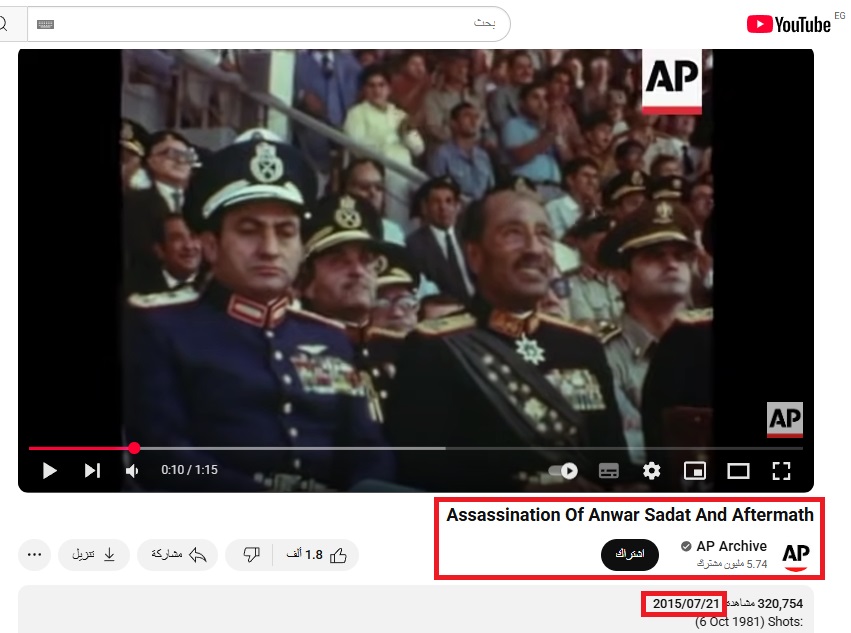Screen dimensions: 851x633
Task: Toggle the autoplay switch
Action: (563, 471)
